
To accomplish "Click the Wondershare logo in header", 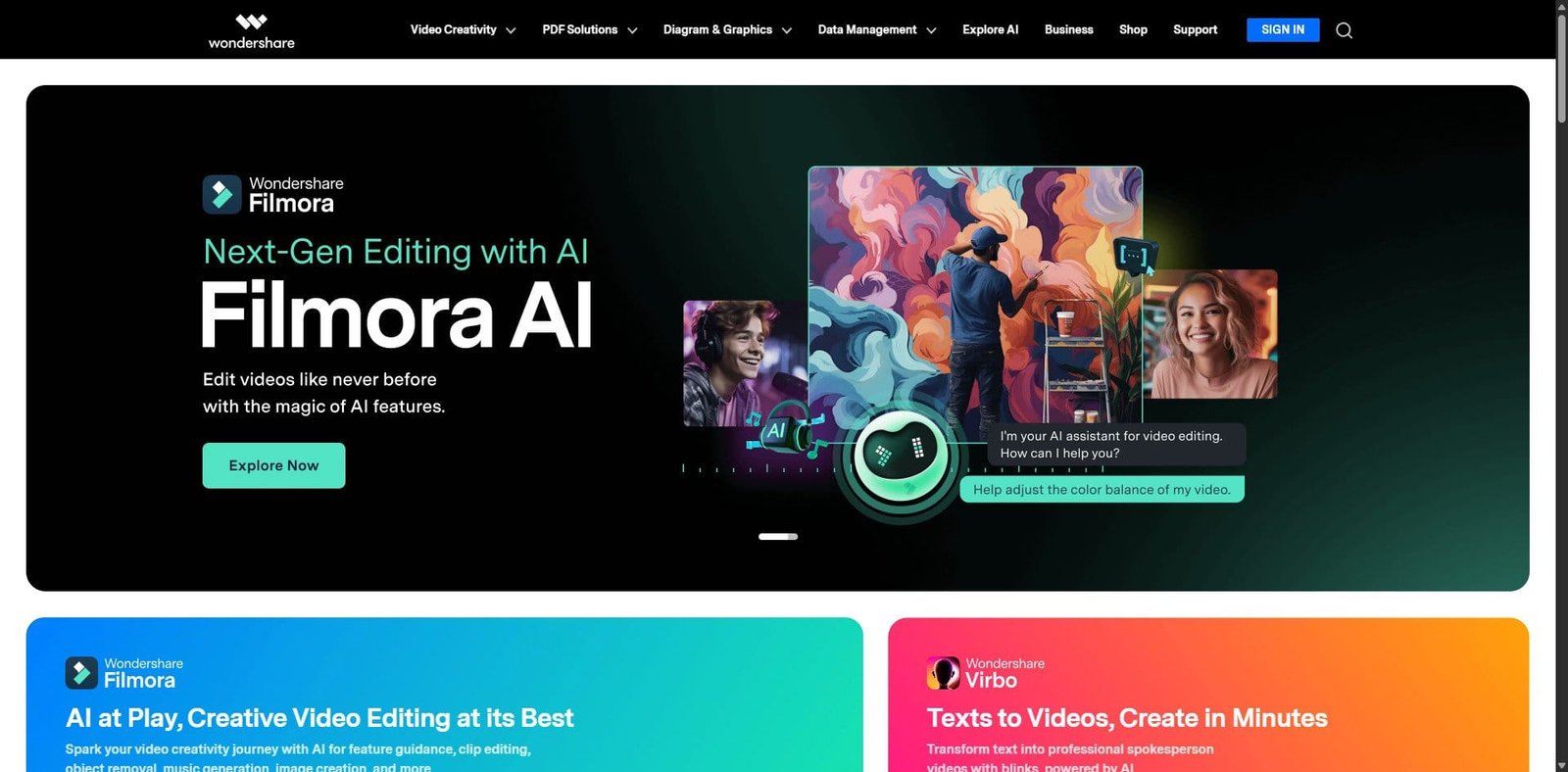I will coord(251,30).
